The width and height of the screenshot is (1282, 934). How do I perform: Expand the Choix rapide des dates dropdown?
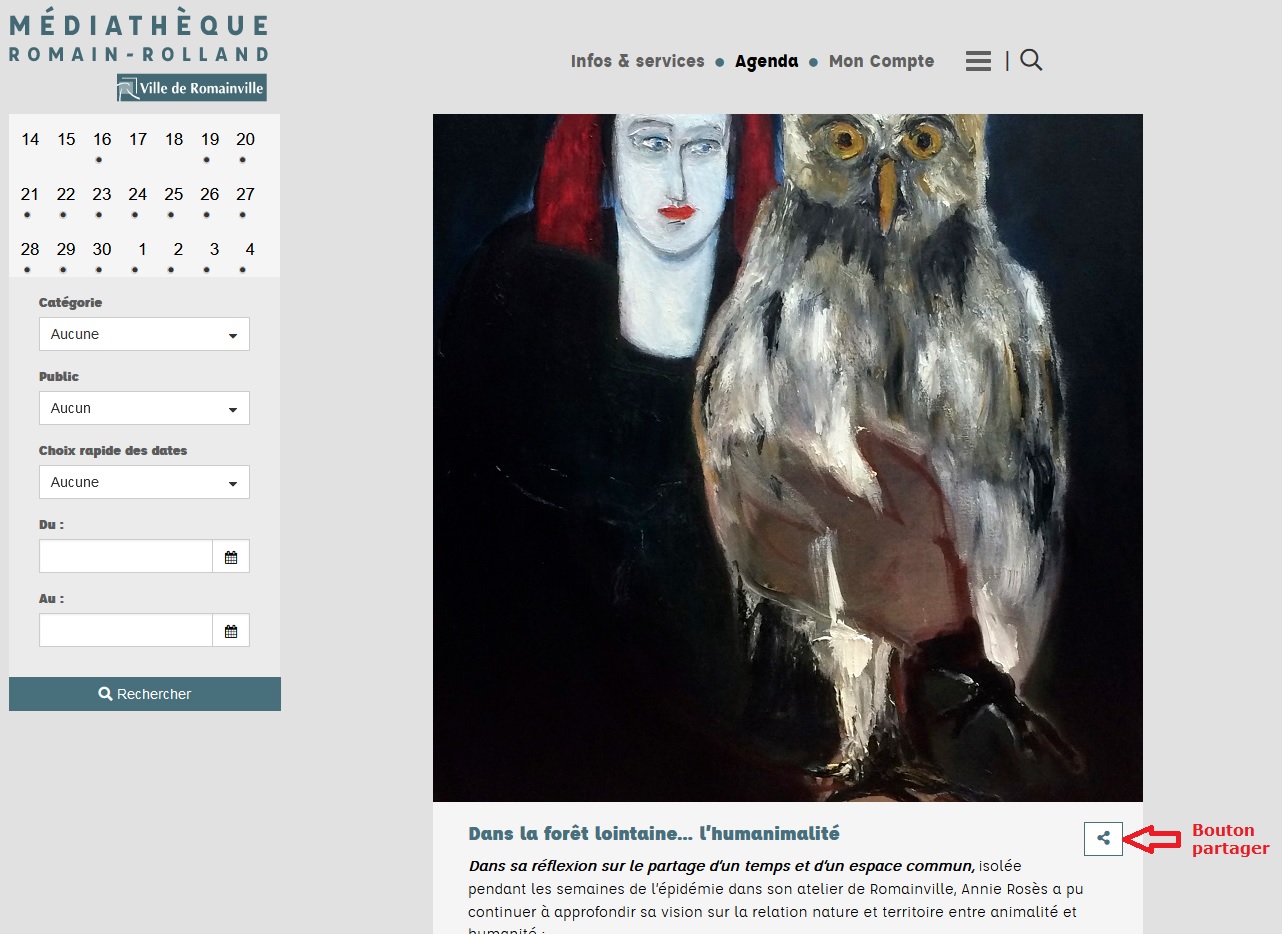(x=144, y=482)
